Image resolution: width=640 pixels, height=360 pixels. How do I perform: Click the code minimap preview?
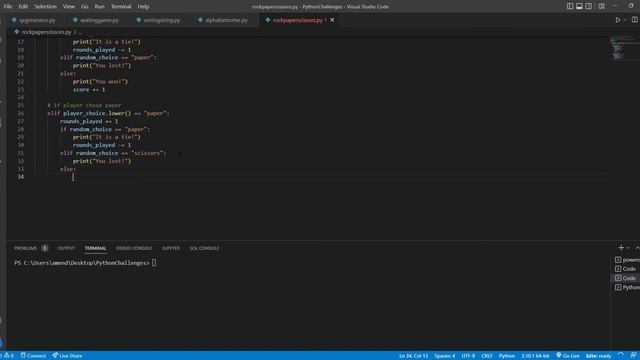[x=623, y=48]
